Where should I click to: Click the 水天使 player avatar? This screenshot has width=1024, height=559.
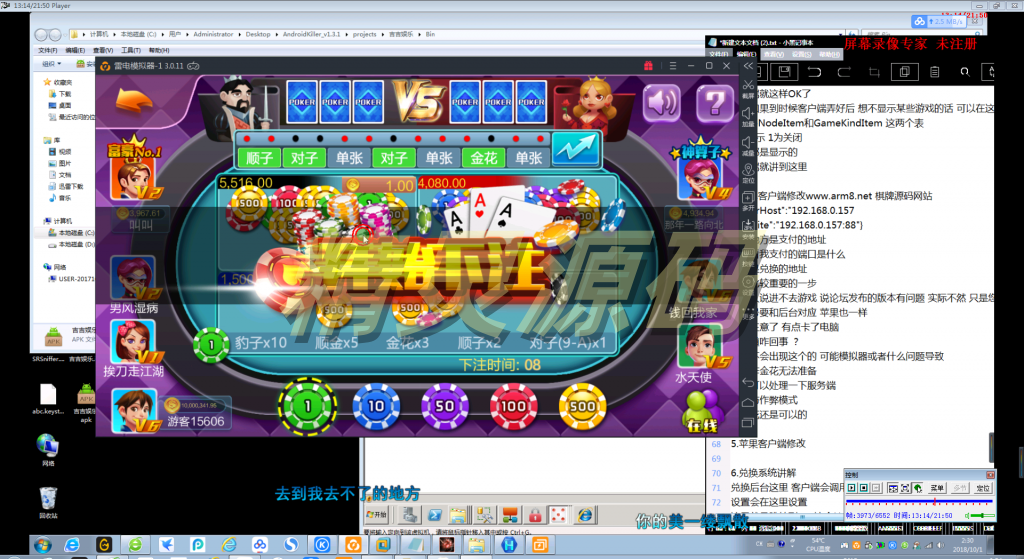[700, 345]
